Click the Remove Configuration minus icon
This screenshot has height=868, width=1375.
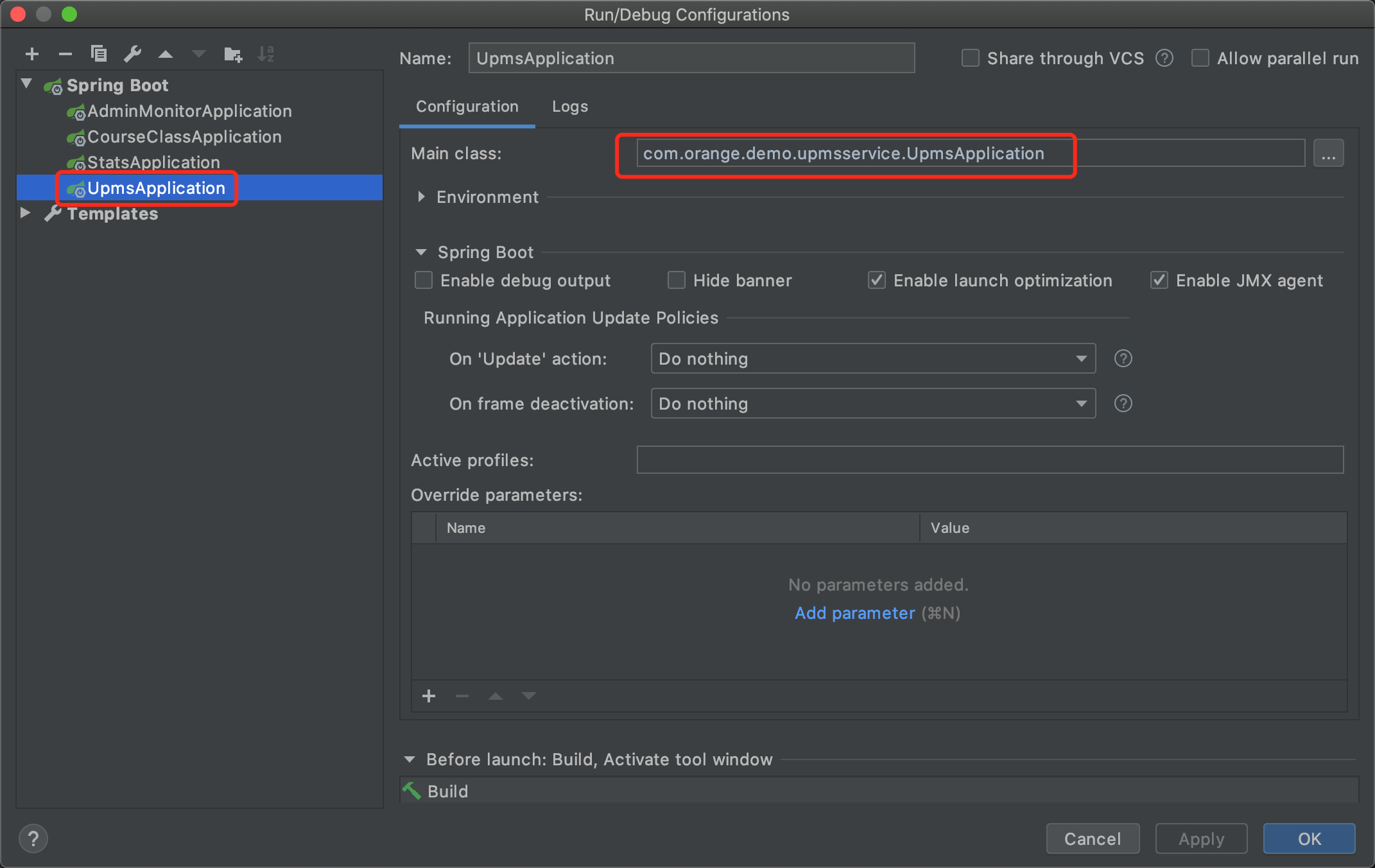(65, 55)
